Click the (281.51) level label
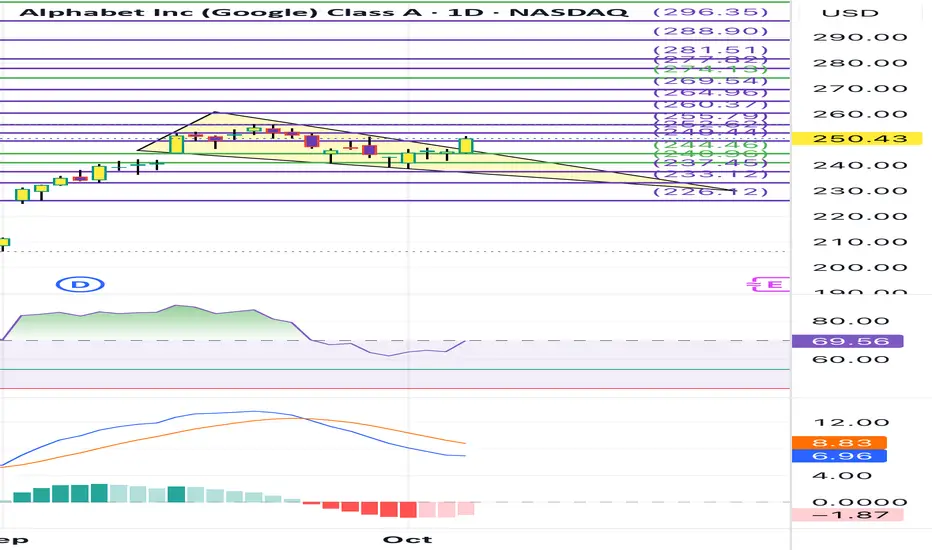932x550 pixels. click(x=710, y=50)
